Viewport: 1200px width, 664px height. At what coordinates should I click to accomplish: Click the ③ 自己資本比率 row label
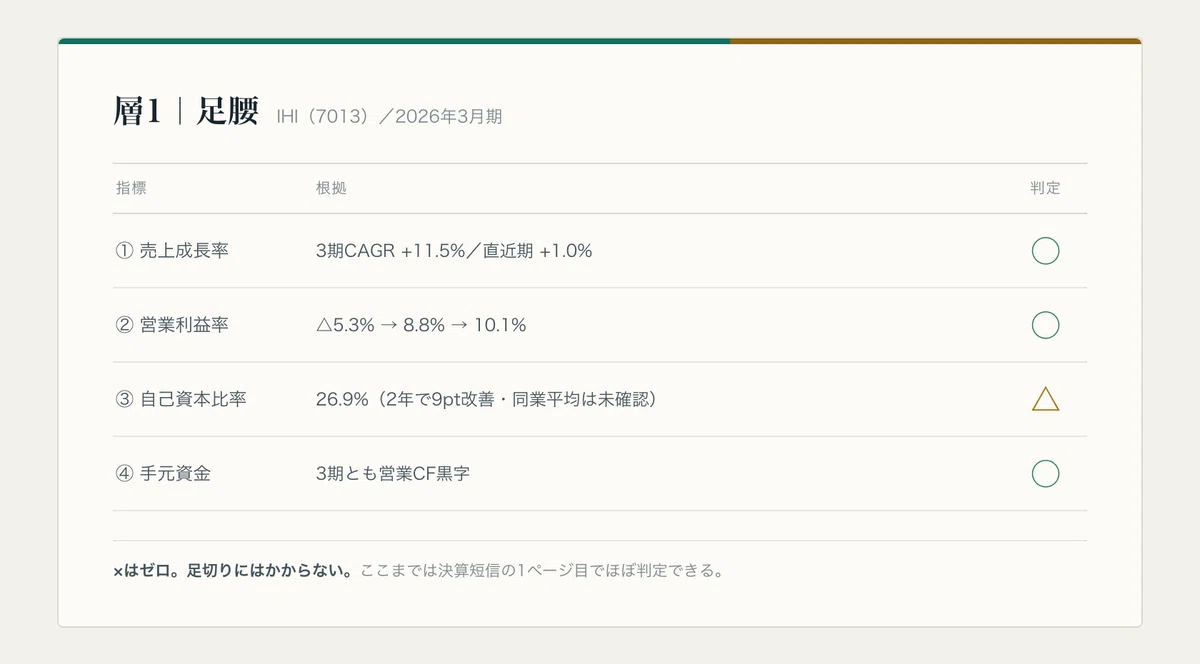pos(181,399)
